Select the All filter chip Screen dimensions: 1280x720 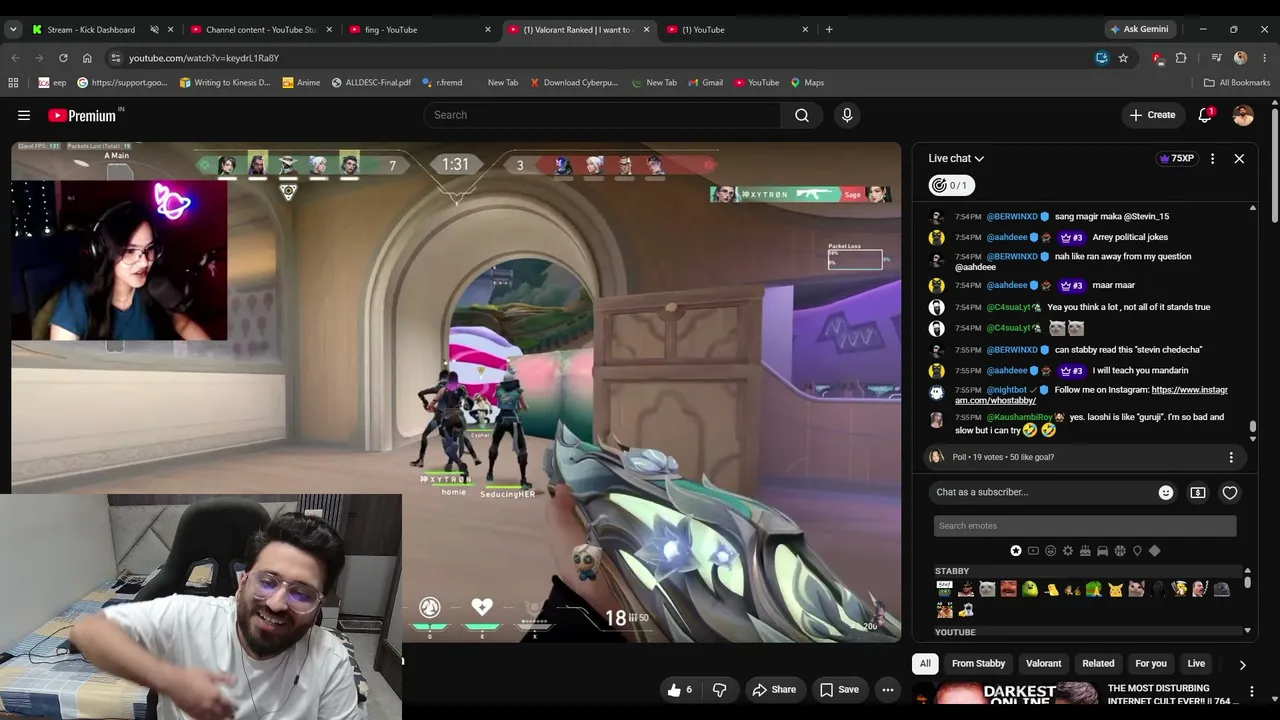[925, 664]
